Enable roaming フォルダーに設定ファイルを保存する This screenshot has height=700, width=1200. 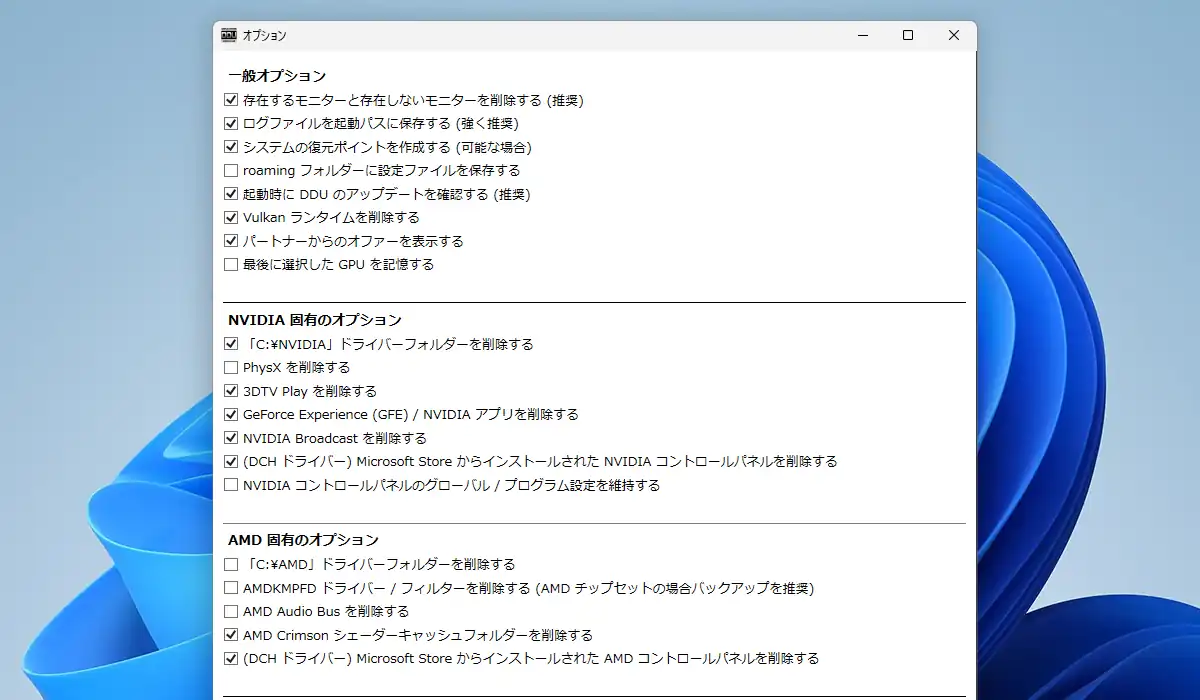232,171
